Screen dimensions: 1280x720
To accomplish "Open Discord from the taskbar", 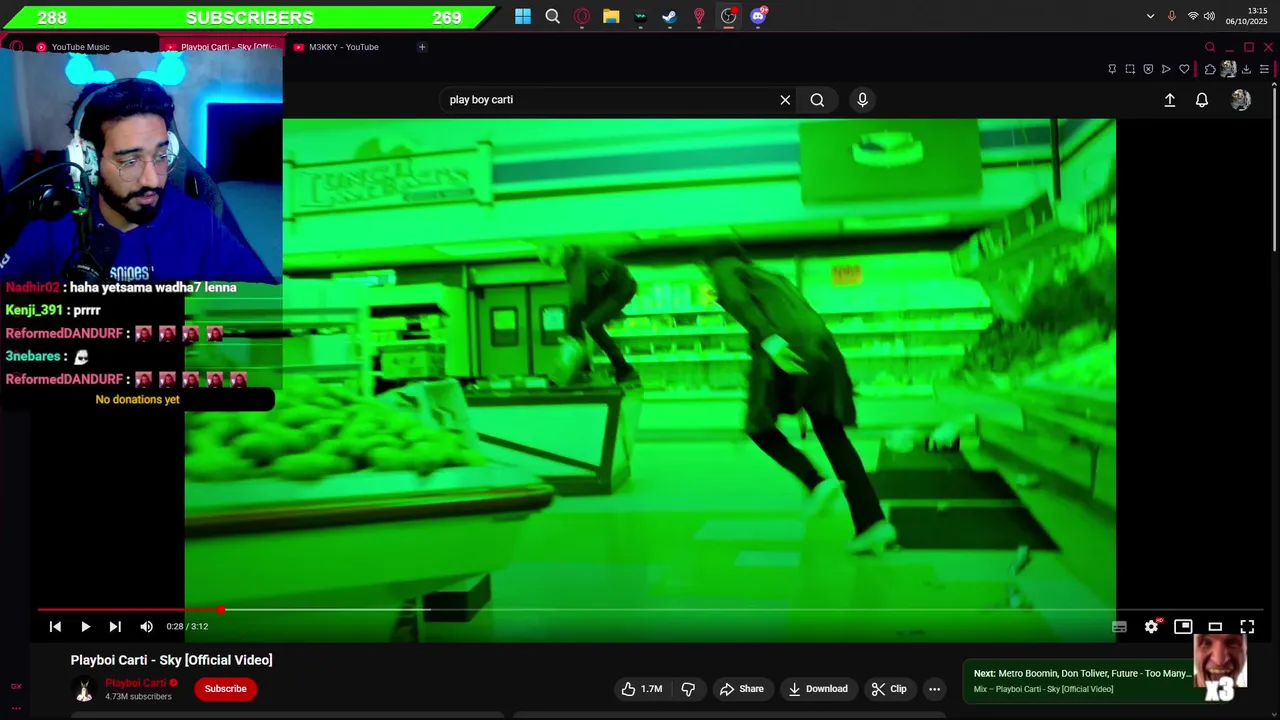I will pos(758,16).
